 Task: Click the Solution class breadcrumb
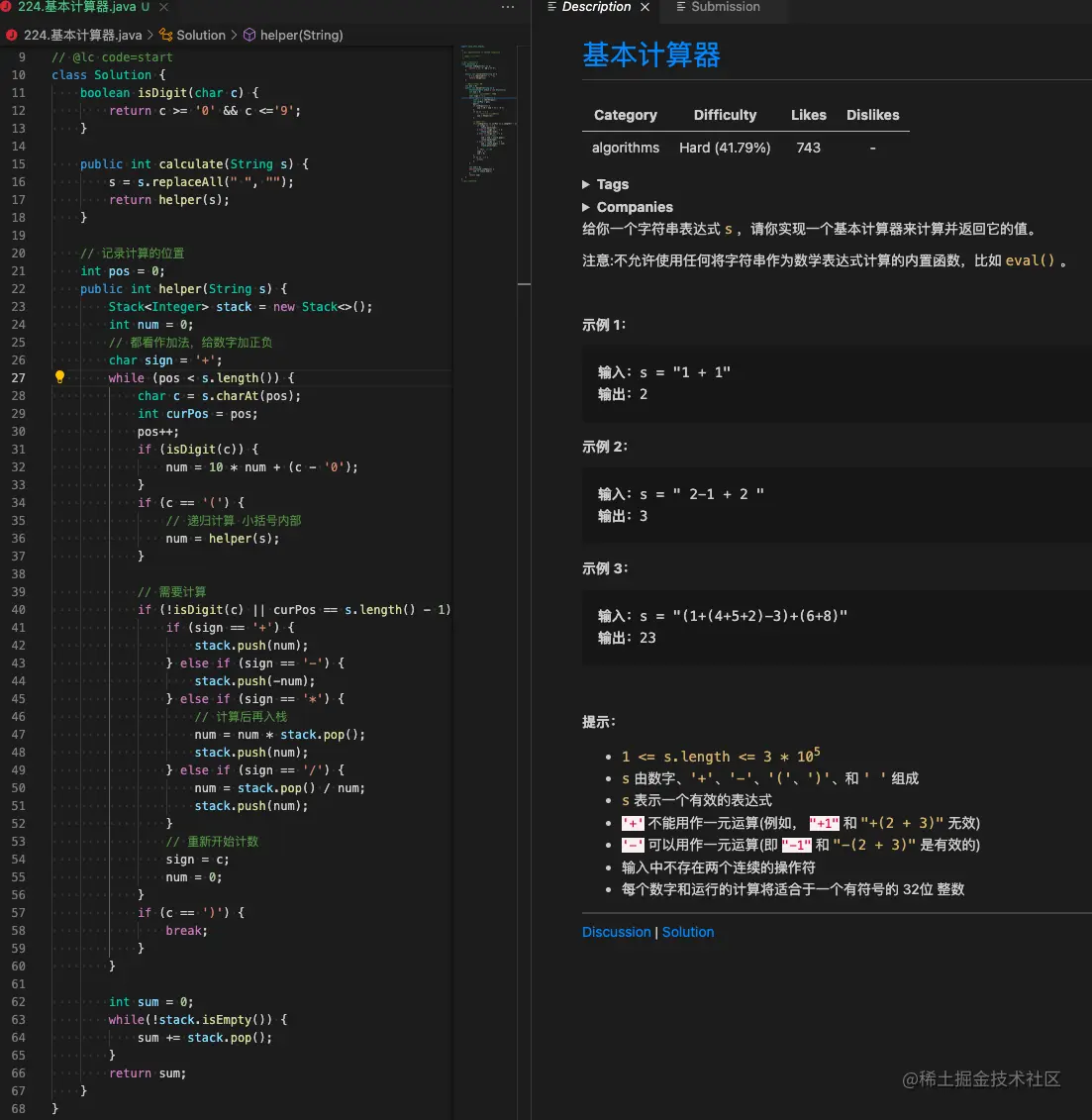tap(193, 35)
